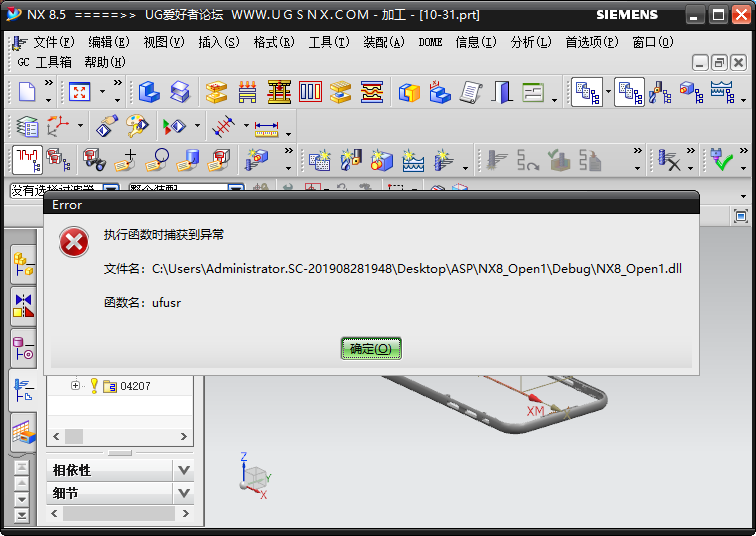Viewport: 756px width, 536px height.
Task: Click the blue door shop documentation icon
Action: [x=502, y=92]
